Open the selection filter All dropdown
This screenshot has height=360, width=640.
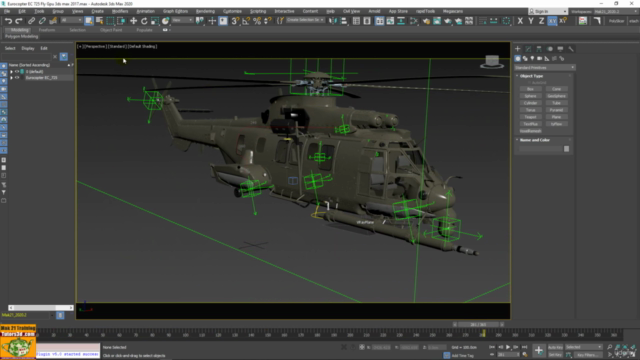click(71, 20)
